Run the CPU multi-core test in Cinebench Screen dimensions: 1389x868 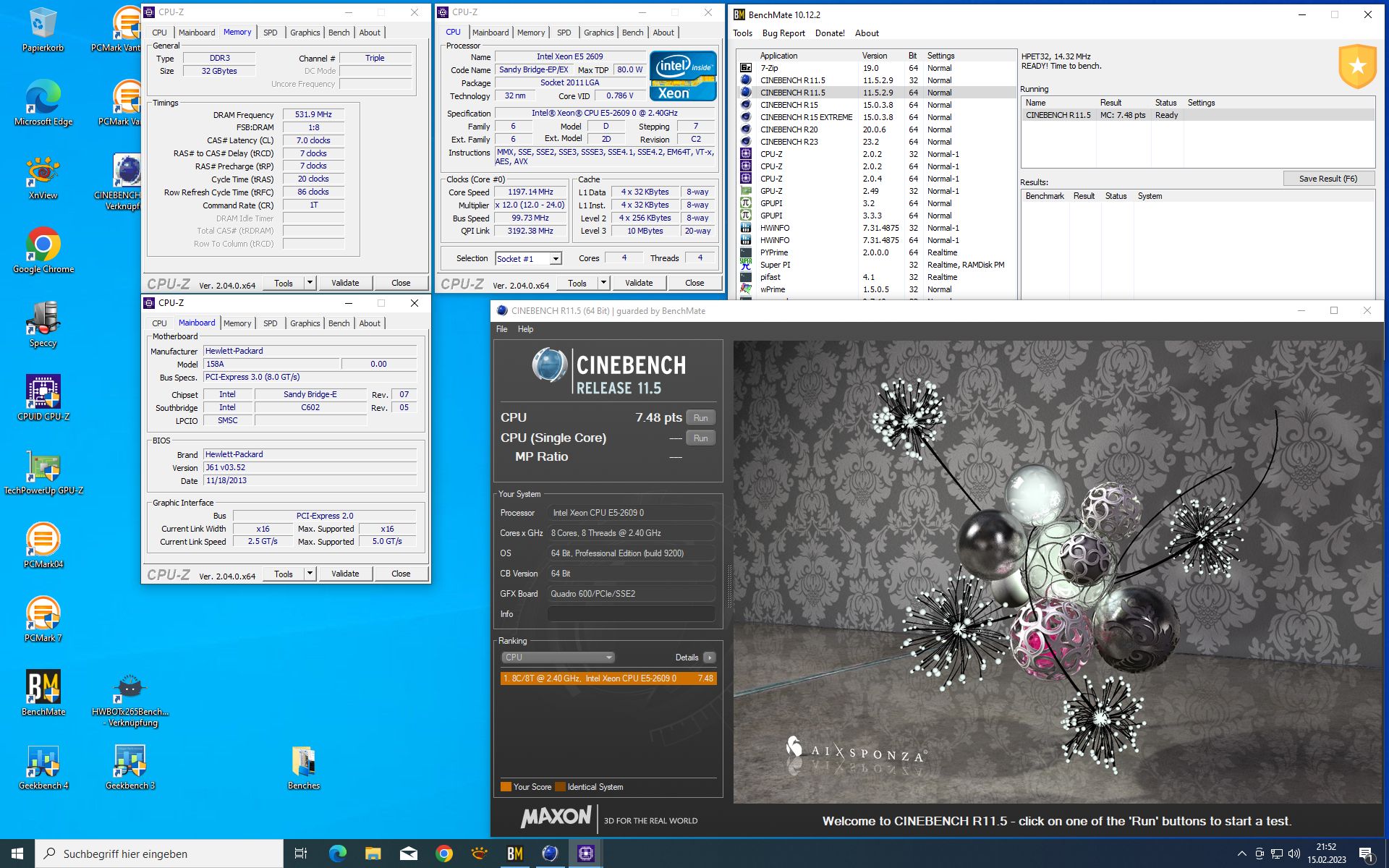700,418
